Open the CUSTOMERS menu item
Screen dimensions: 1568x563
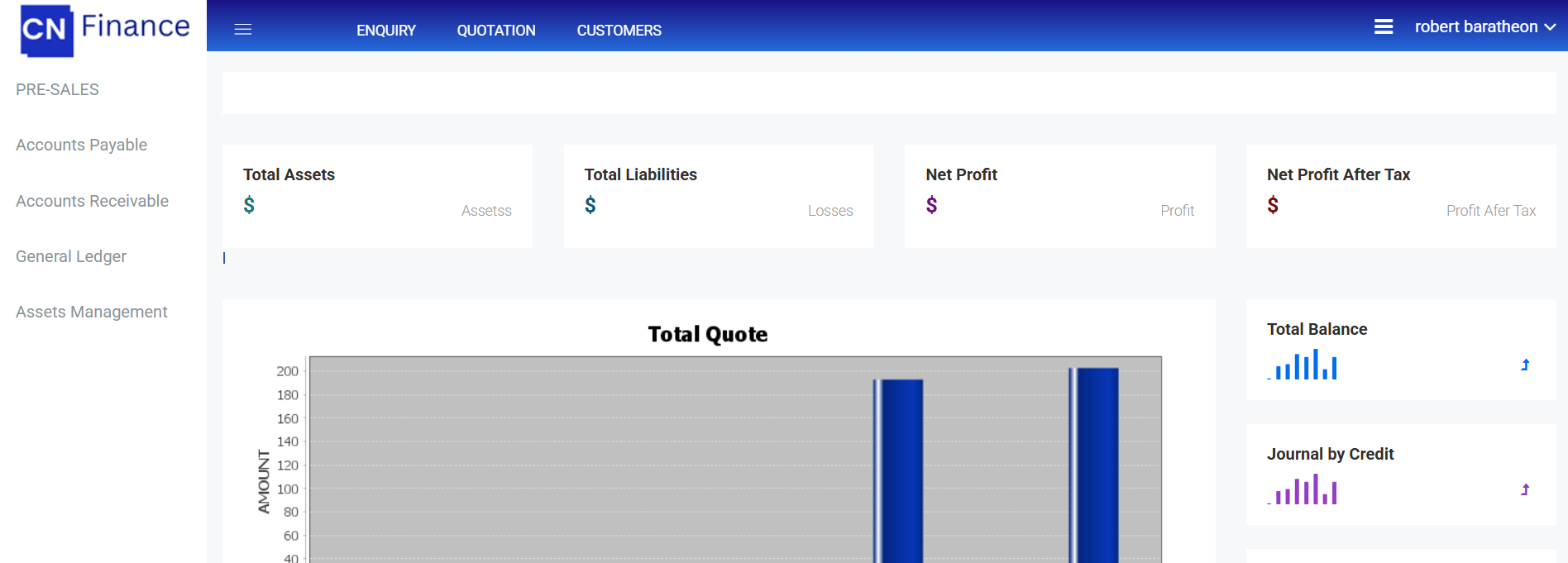619,31
